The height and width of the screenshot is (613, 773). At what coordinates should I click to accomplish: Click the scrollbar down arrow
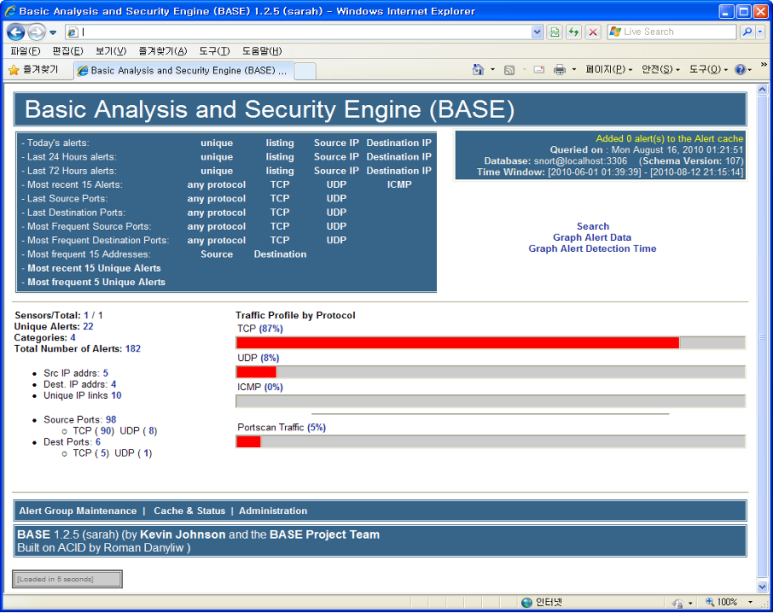pos(762,586)
